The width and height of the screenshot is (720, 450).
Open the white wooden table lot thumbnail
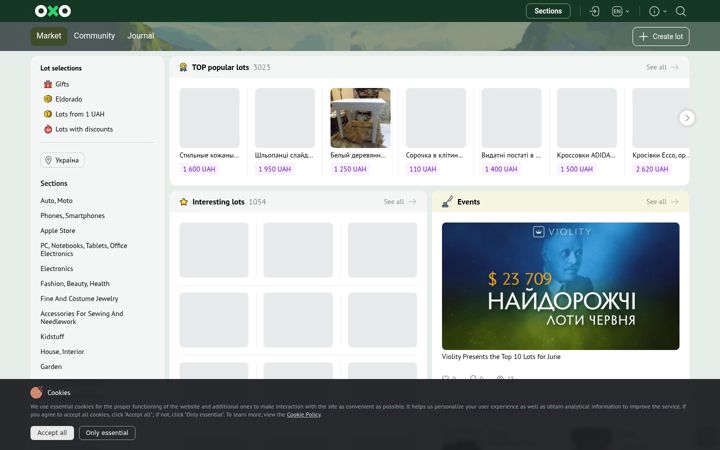click(x=360, y=118)
